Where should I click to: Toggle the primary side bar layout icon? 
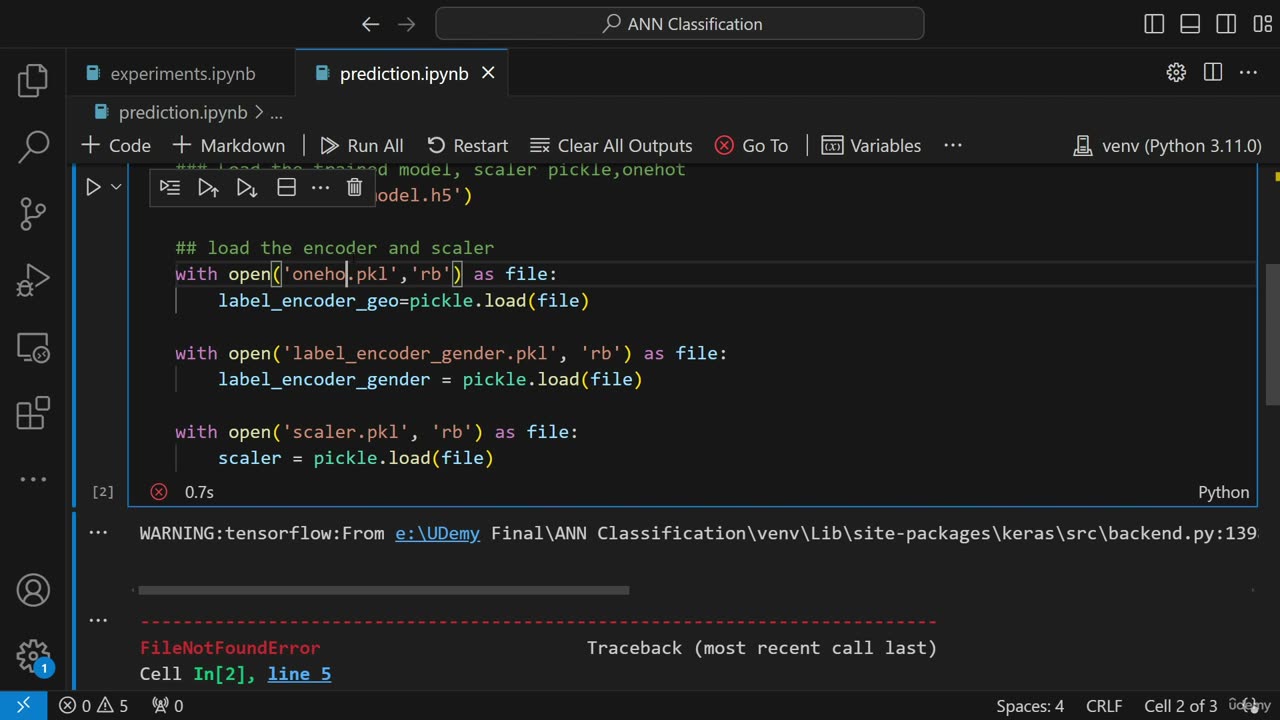tap(1154, 24)
